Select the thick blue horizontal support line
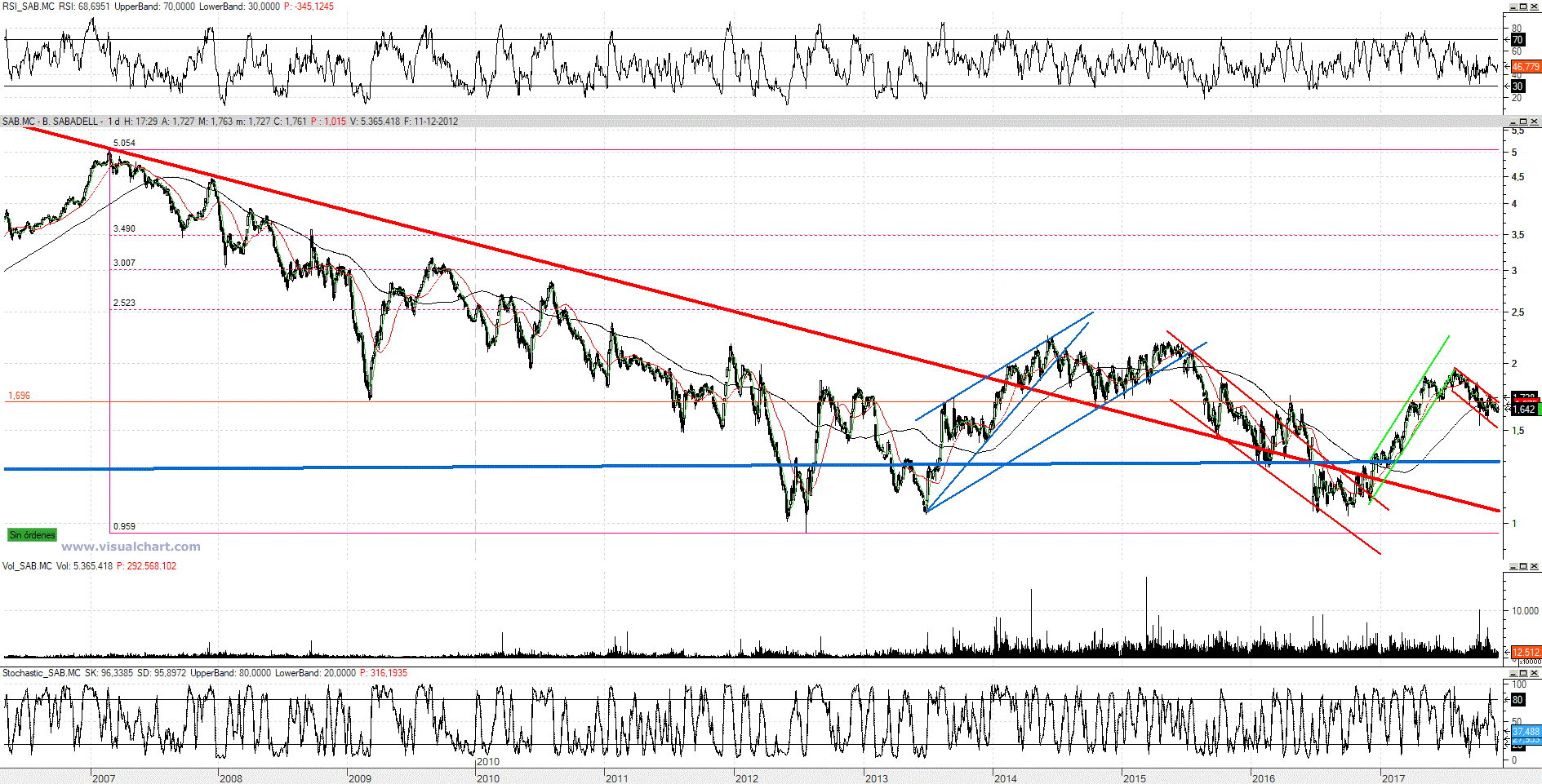Screen dimensions: 1542x784 pos(751,465)
